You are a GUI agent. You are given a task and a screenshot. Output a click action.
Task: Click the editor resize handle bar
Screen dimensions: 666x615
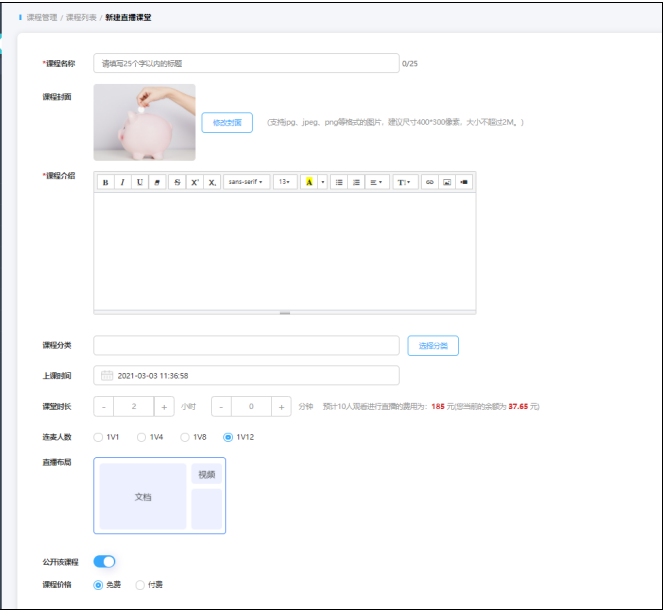pyautogui.click(x=285, y=313)
